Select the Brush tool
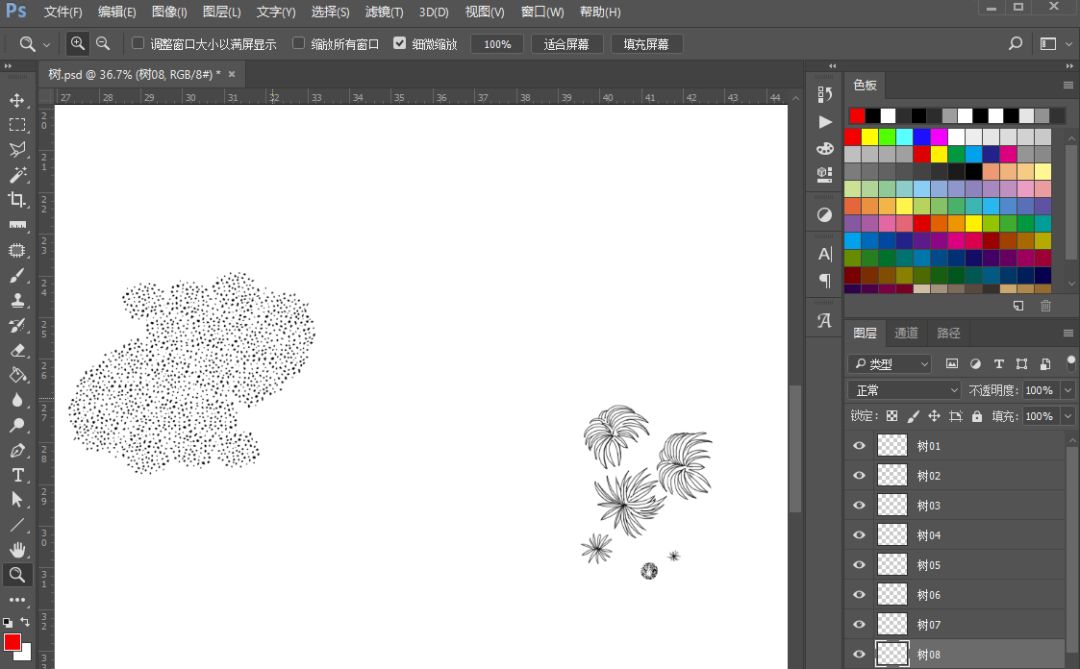1080x669 pixels. pyautogui.click(x=17, y=276)
